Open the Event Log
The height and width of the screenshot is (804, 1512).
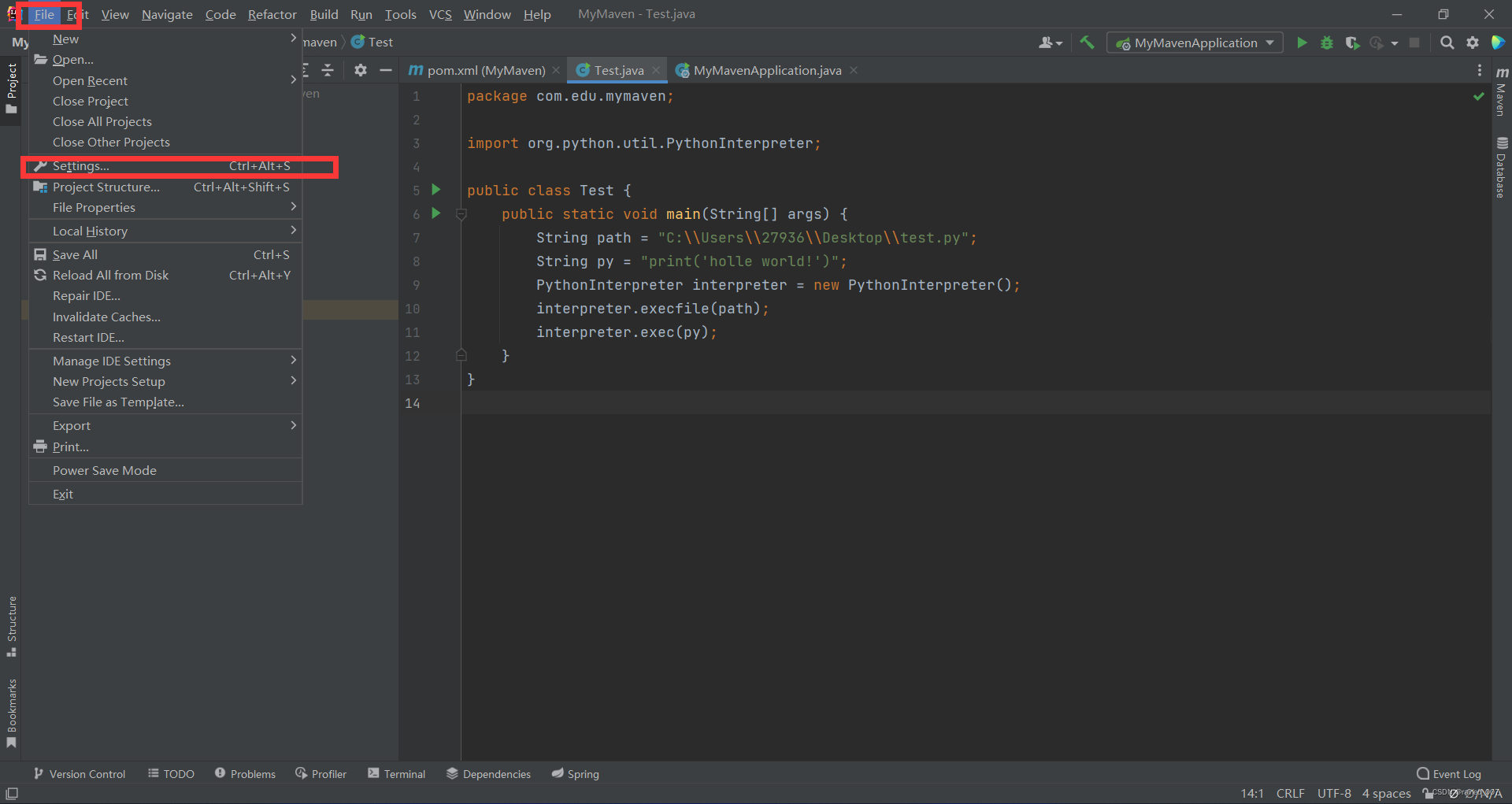click(x=1449, y=774)
